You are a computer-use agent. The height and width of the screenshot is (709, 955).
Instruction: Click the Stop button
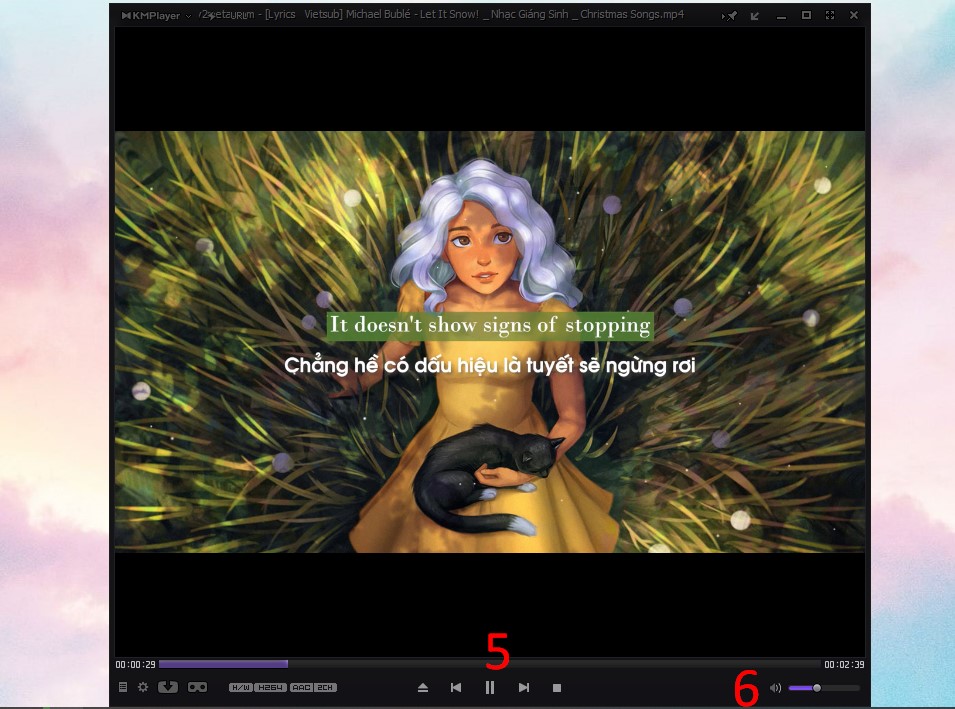click(557, 688)
